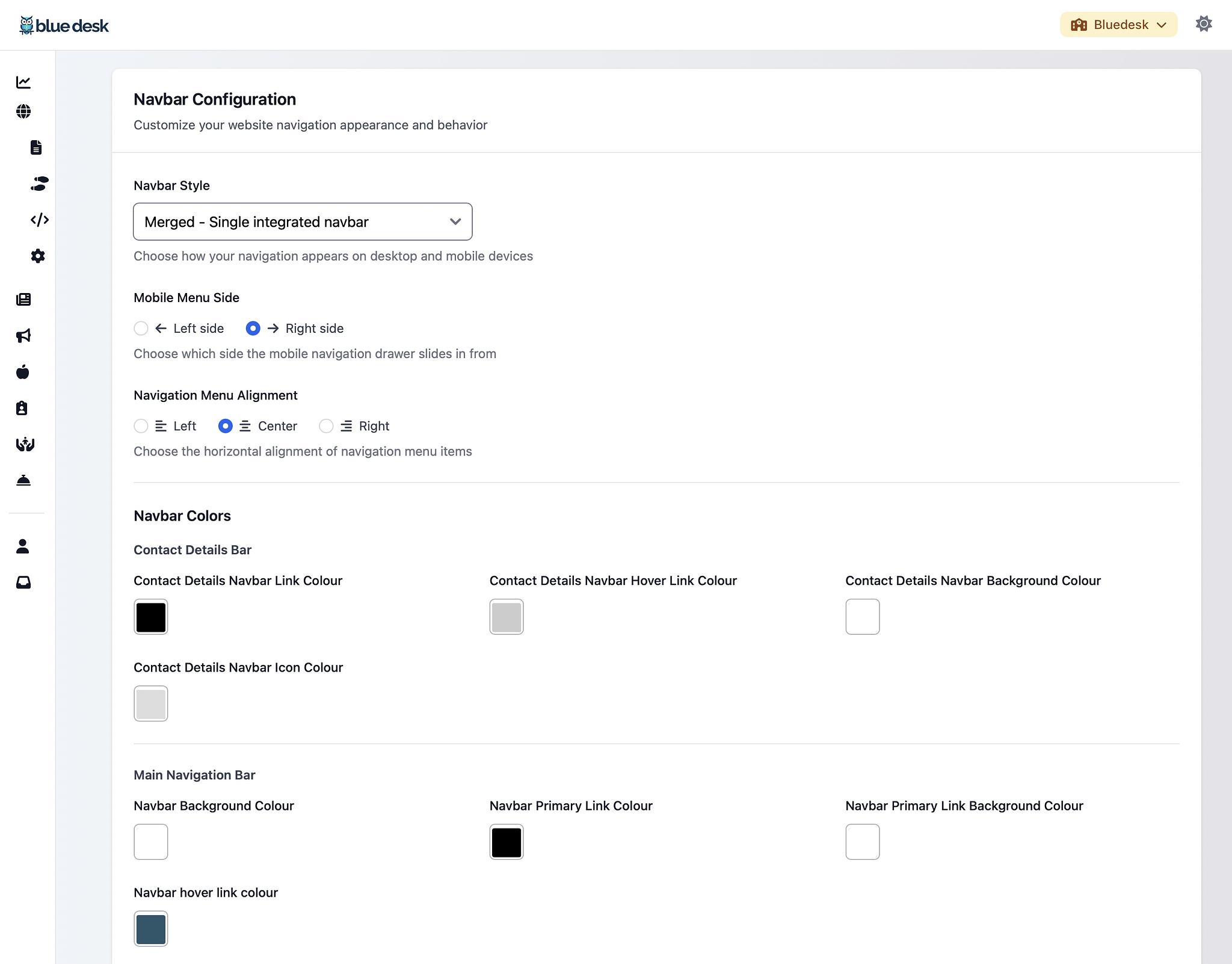Screen dimensions: 1232x964
Task: Open the Navbar Style dropdown
Action: (x=303, y=221)
